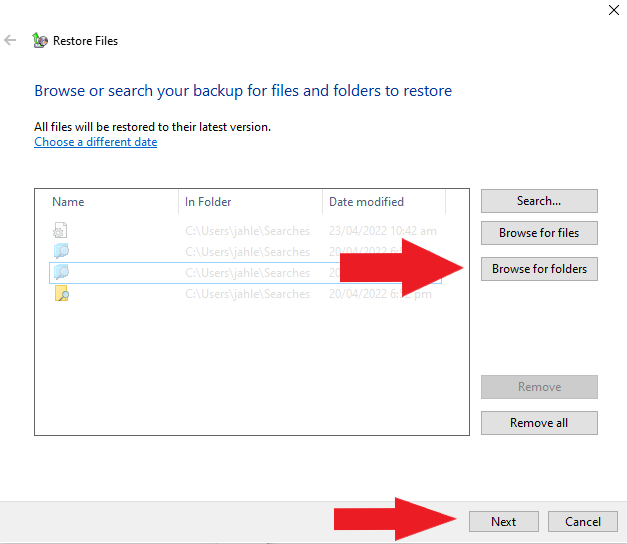Screen dimensions: 627x544
Task: Click the Restore Files wizard icon
Action: click(x=40, y=41)
